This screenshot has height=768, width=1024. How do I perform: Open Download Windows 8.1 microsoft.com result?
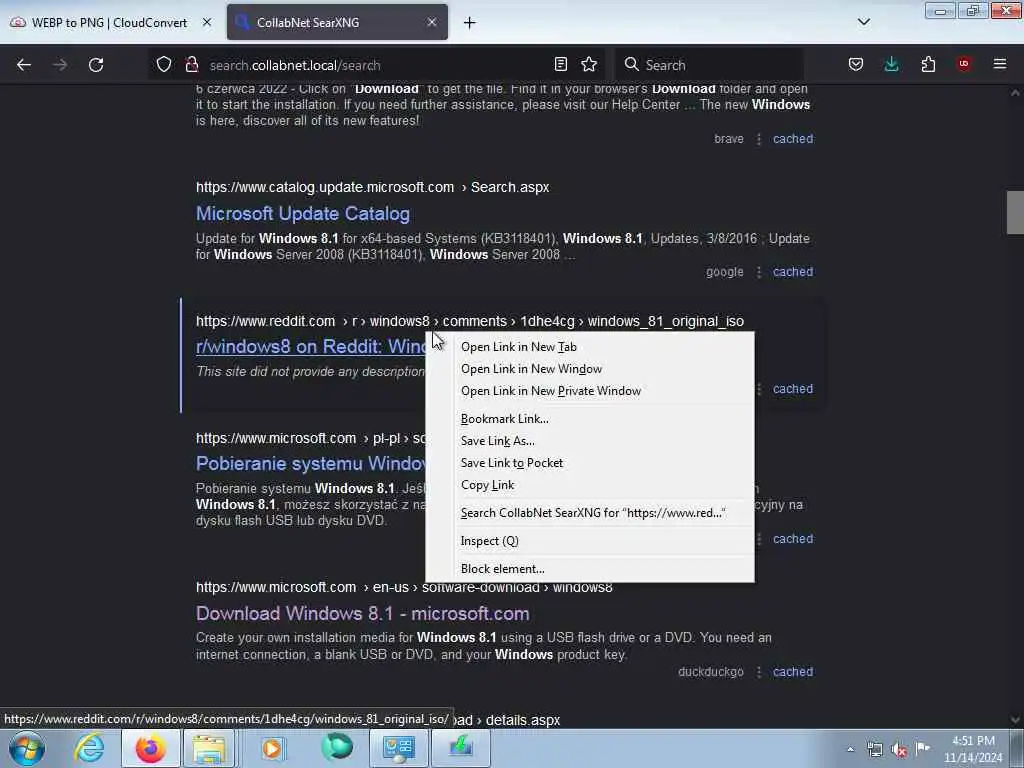tap(362, 614)
